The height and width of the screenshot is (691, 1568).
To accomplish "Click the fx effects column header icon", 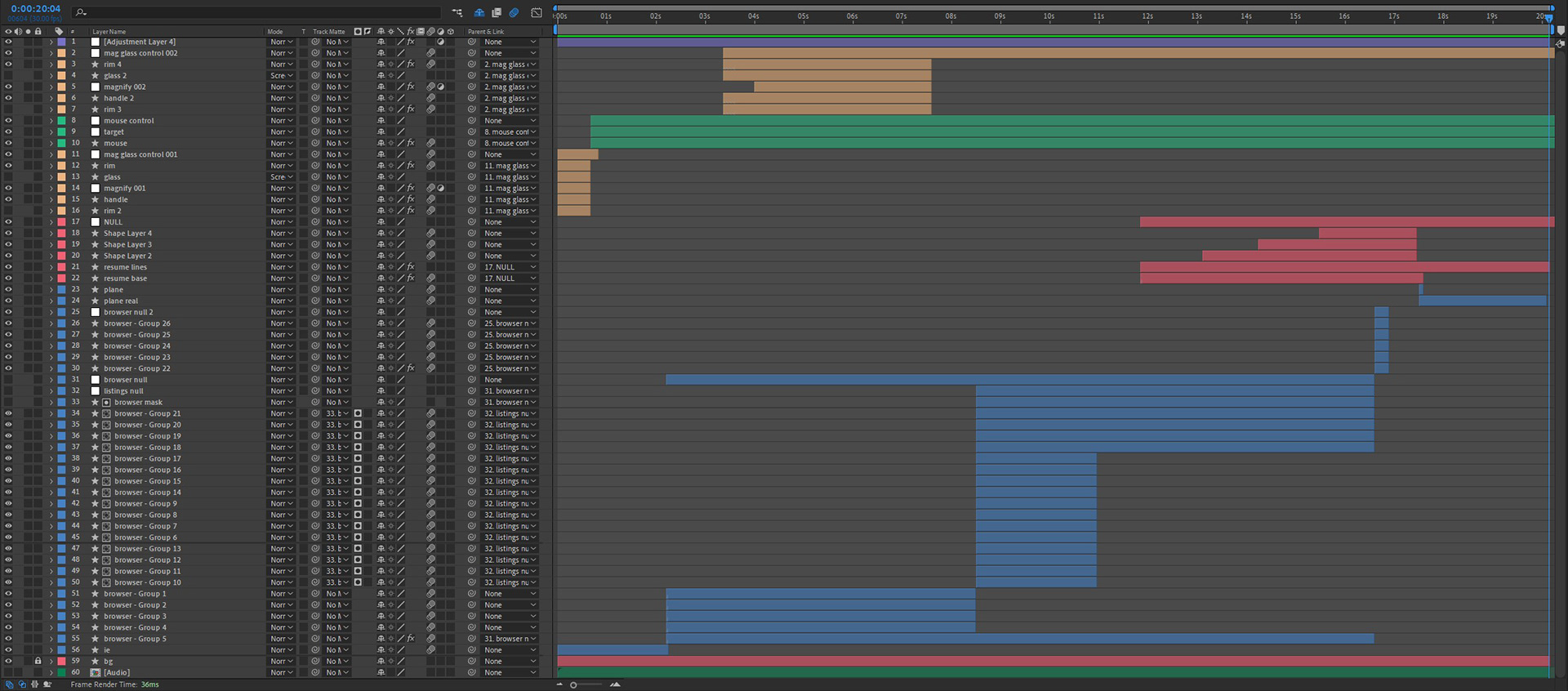I will (411, 31).
